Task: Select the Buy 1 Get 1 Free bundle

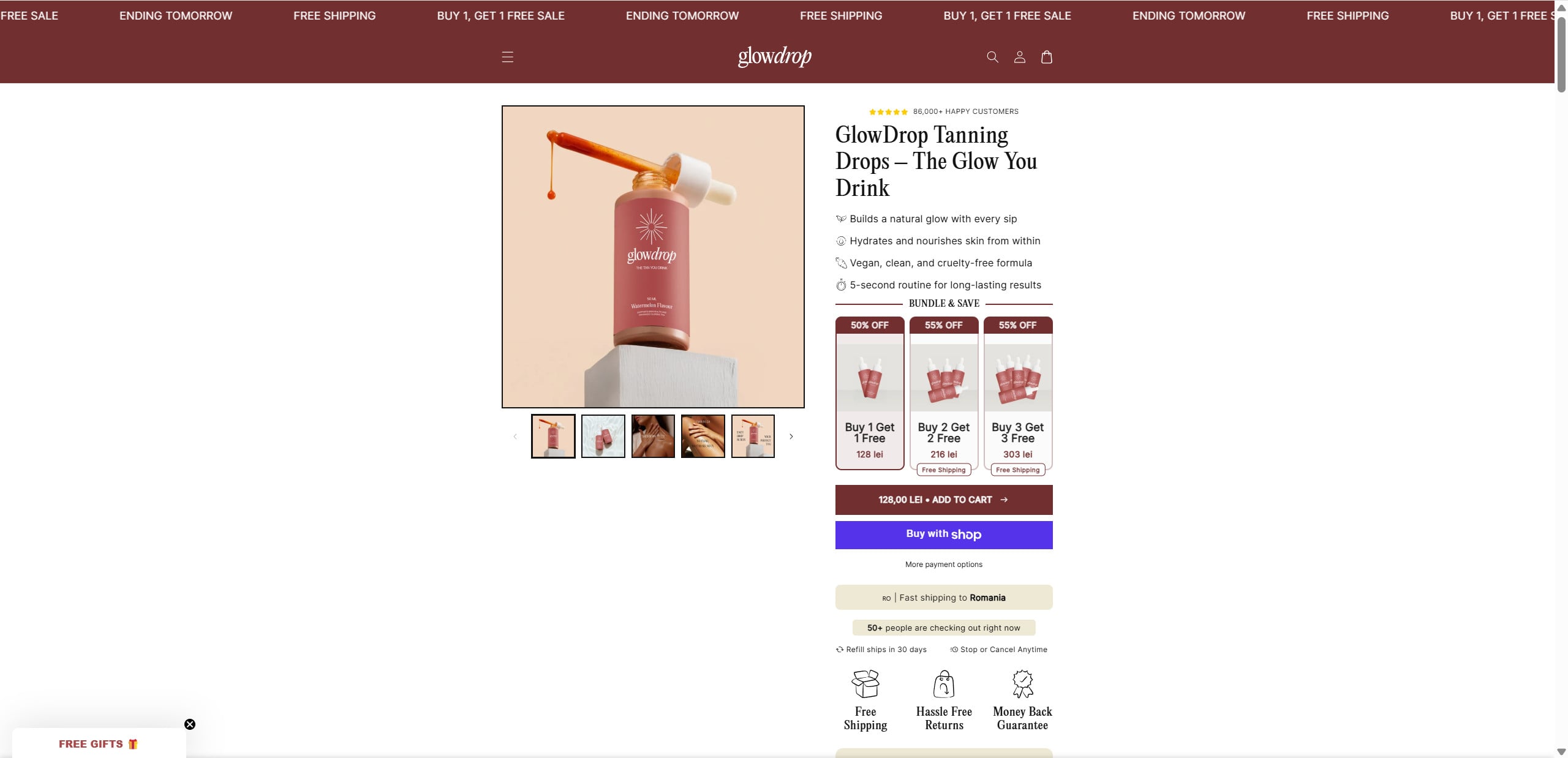Action: pos(869,393)
